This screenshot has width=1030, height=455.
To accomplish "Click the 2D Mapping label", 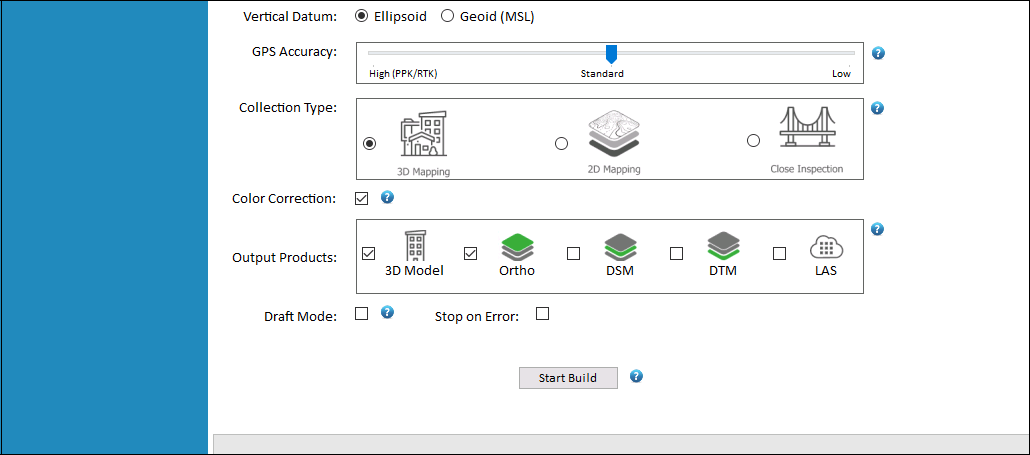I will (x=614, y=169).
